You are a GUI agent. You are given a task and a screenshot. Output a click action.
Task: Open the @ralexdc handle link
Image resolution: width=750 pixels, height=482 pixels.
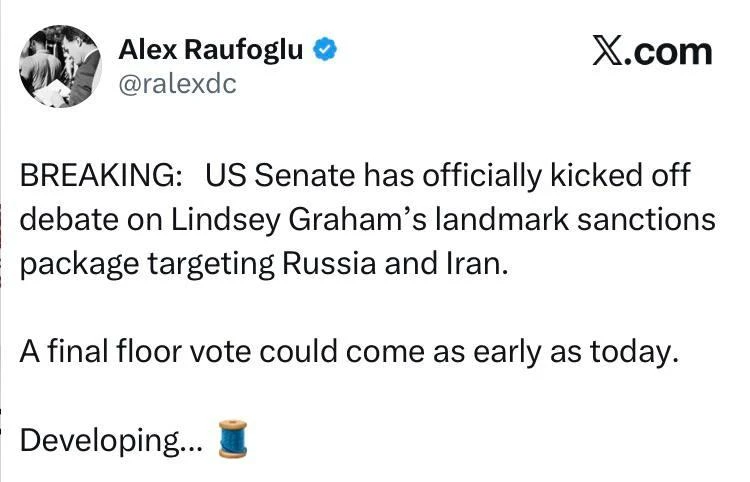click(x=177, y=84)
